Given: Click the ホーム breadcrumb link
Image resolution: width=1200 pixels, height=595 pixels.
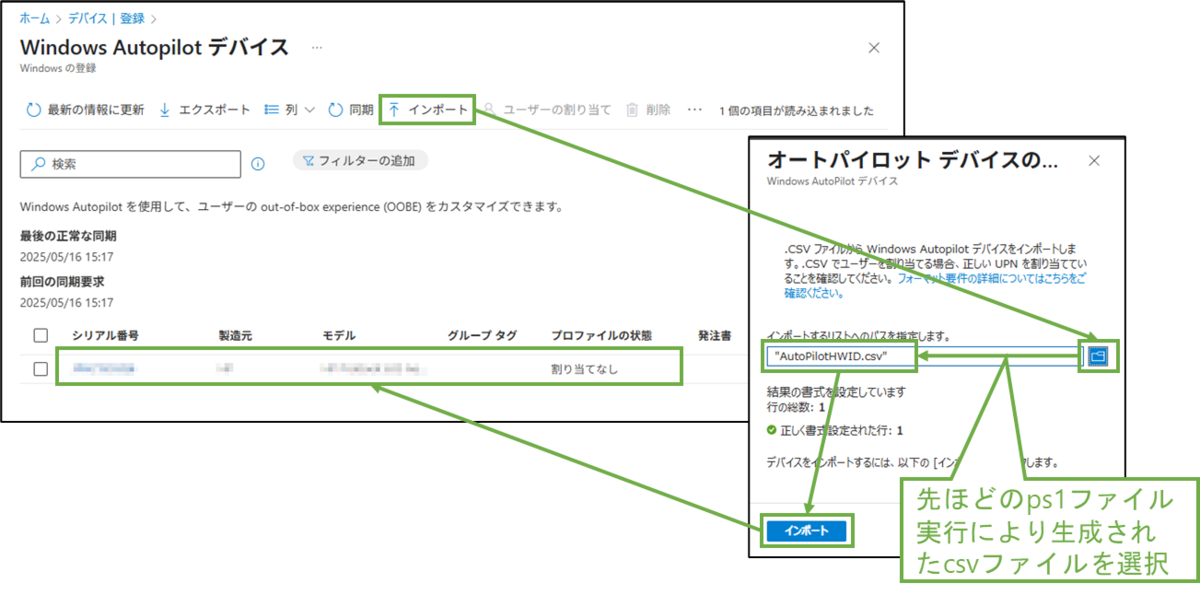Looking at the screenshot, I should click(34, 18).
